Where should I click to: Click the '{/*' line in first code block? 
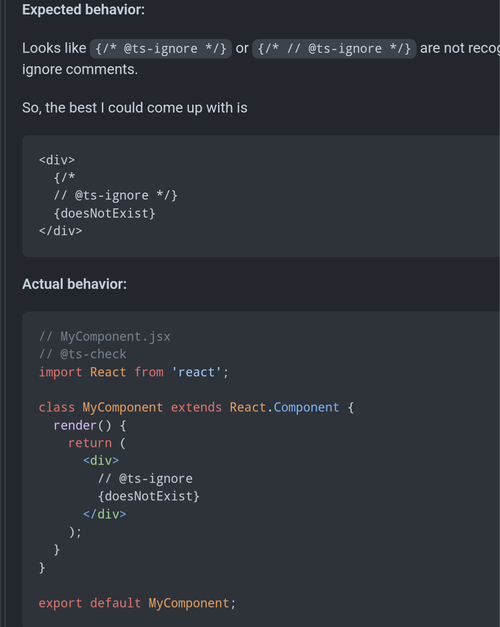tap(64, 178)
